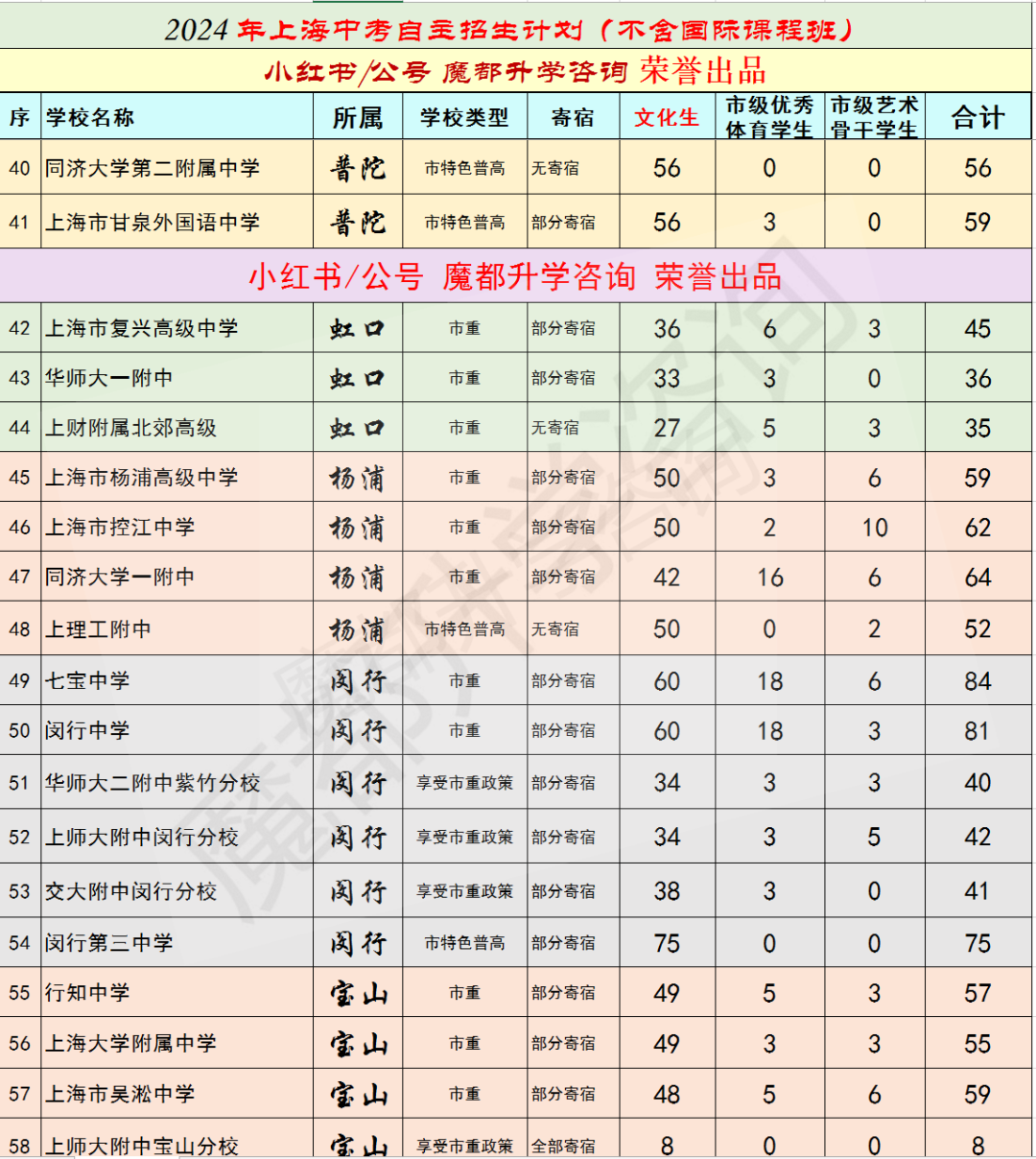Click cell '行知中学'
The width and height of the screenshot is (1036, 1159).
[177, 993]
